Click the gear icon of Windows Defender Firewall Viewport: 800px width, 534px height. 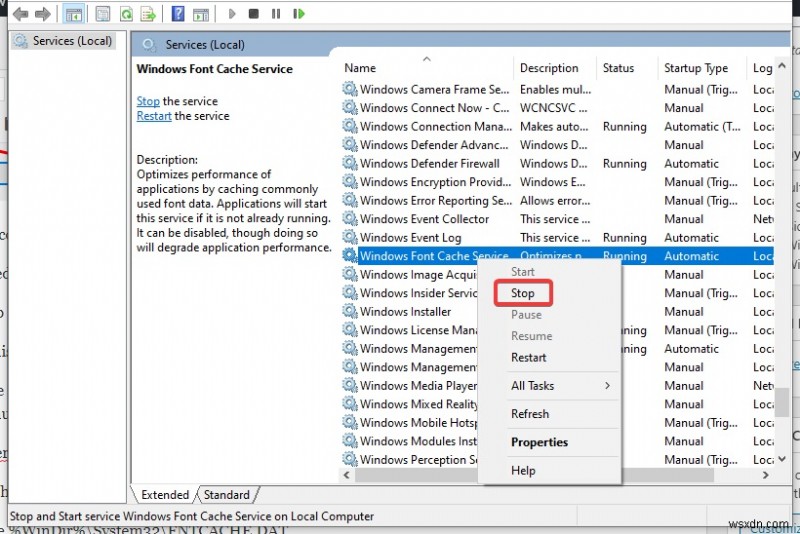[349, 163]
